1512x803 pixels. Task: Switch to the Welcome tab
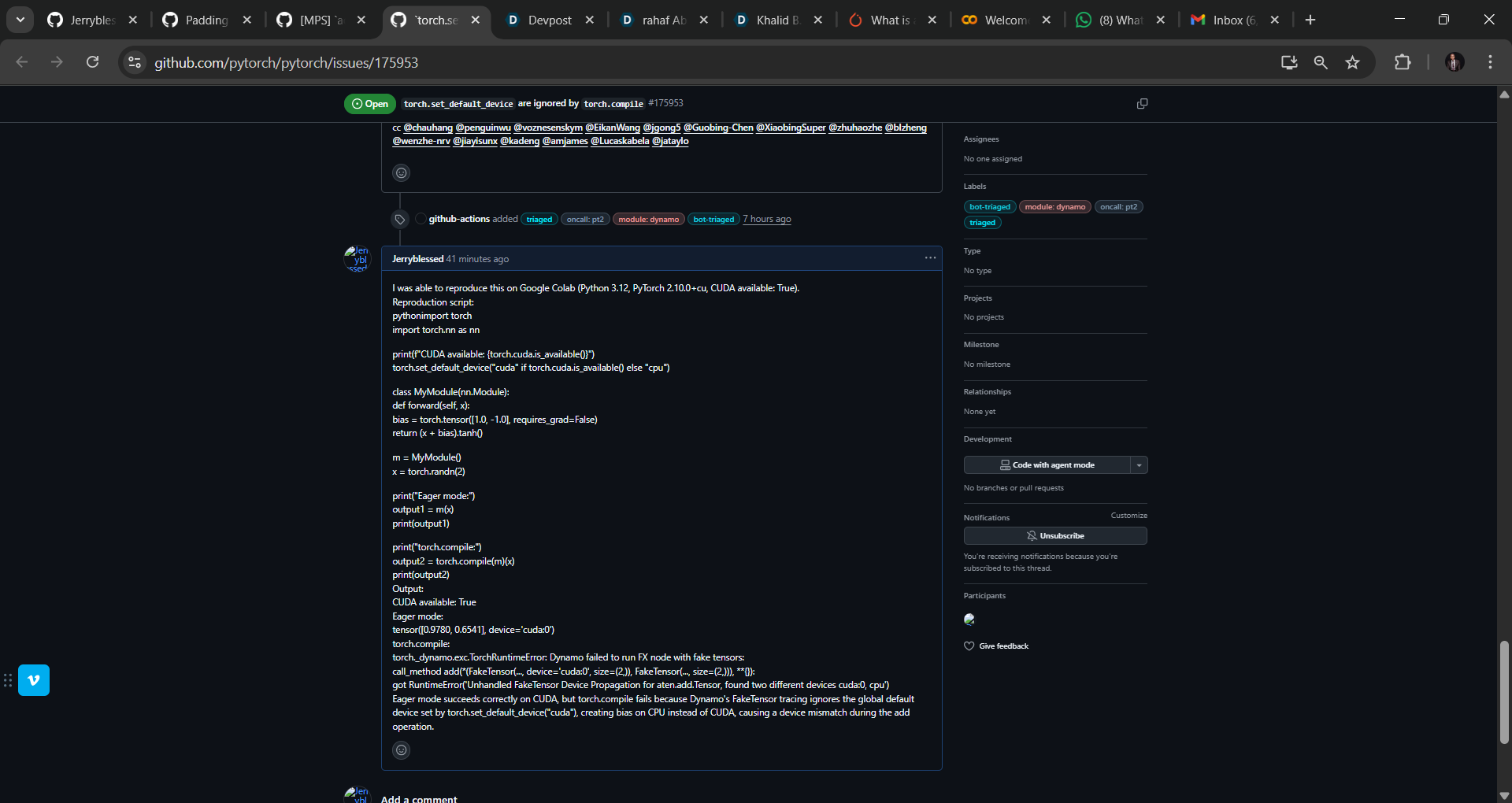click(1006, 20)
